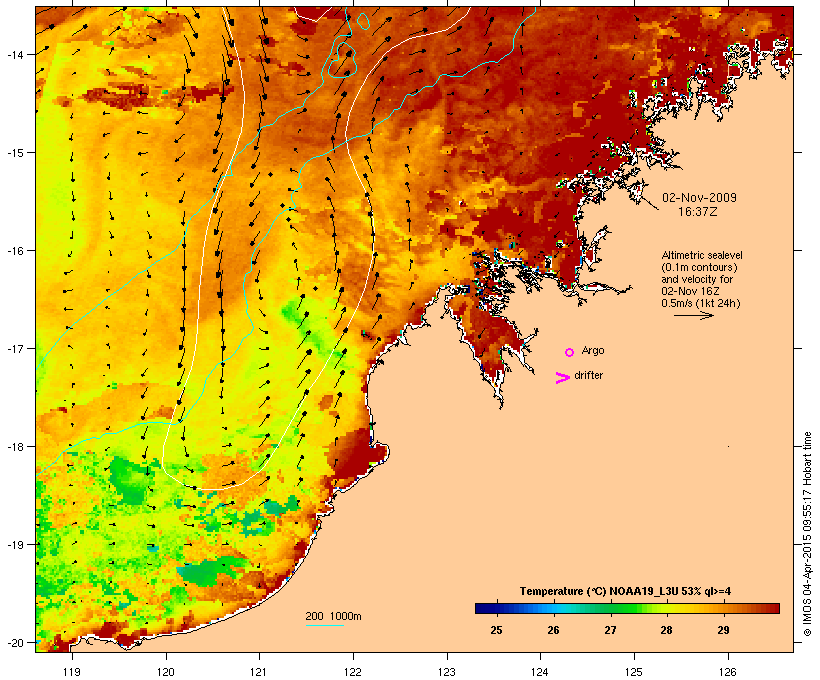This screenshot has height=680, width=820.
Task: Click the '0.5m/s (1kt 24h)' label
Action: pyautogui.click(x=701, y=303)
